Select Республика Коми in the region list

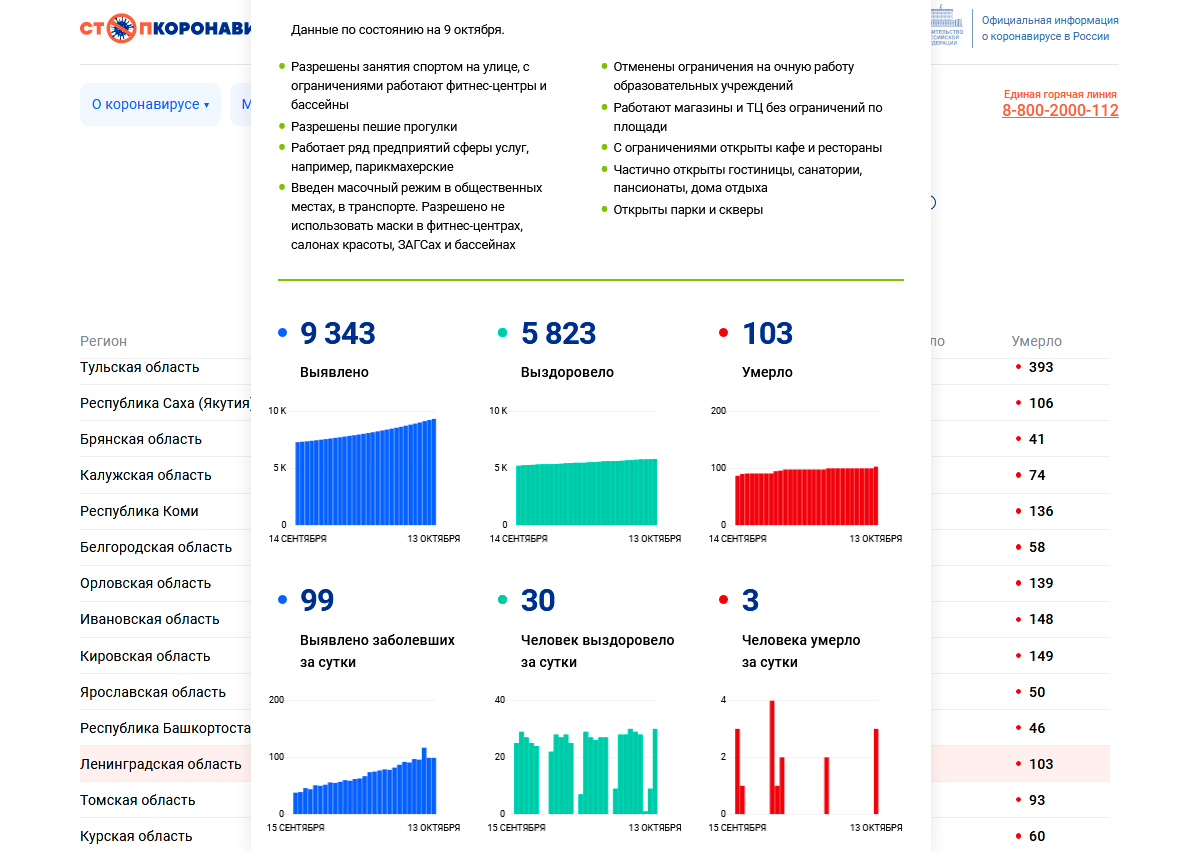point(139,511)
